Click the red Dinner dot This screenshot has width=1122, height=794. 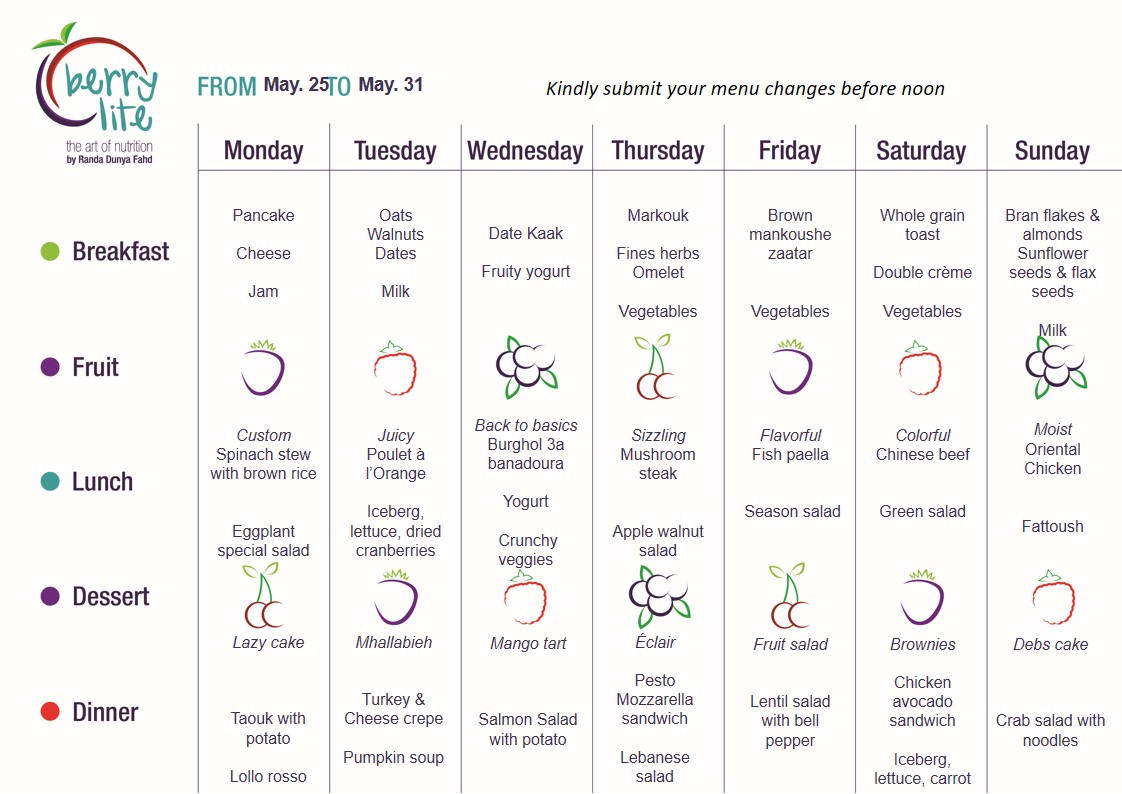coord(50,712)
